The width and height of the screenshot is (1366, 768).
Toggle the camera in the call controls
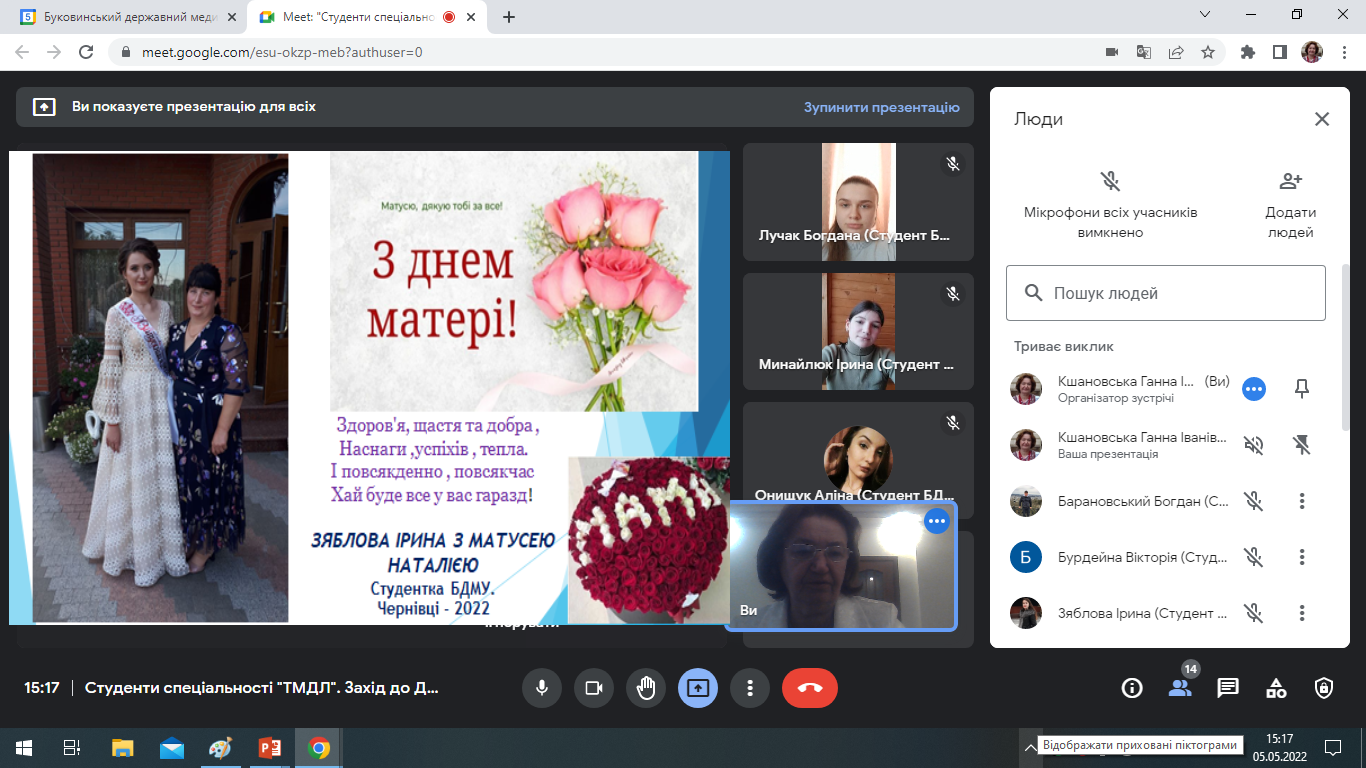click(594, 688)
